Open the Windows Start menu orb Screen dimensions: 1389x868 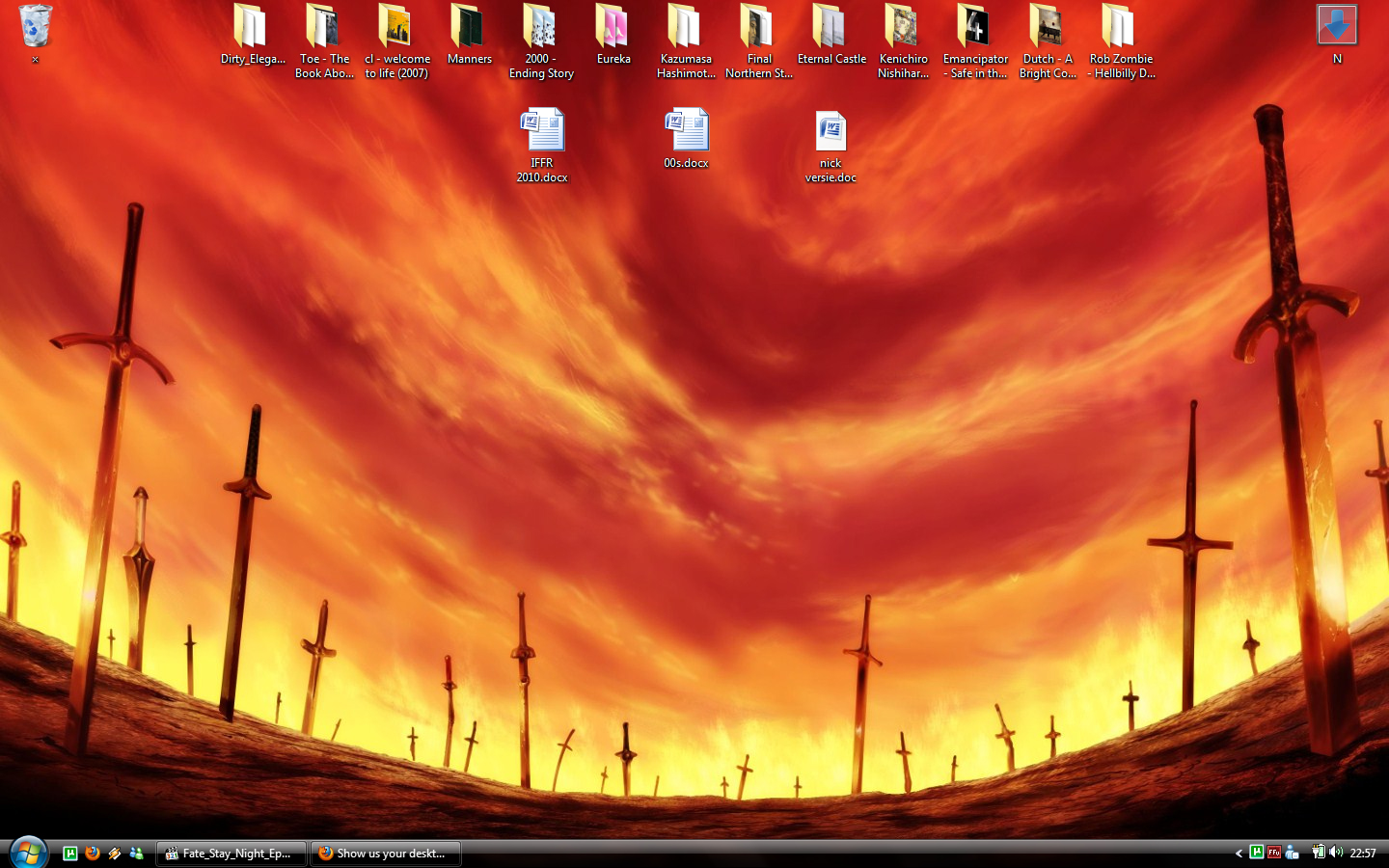coord(28,853)
